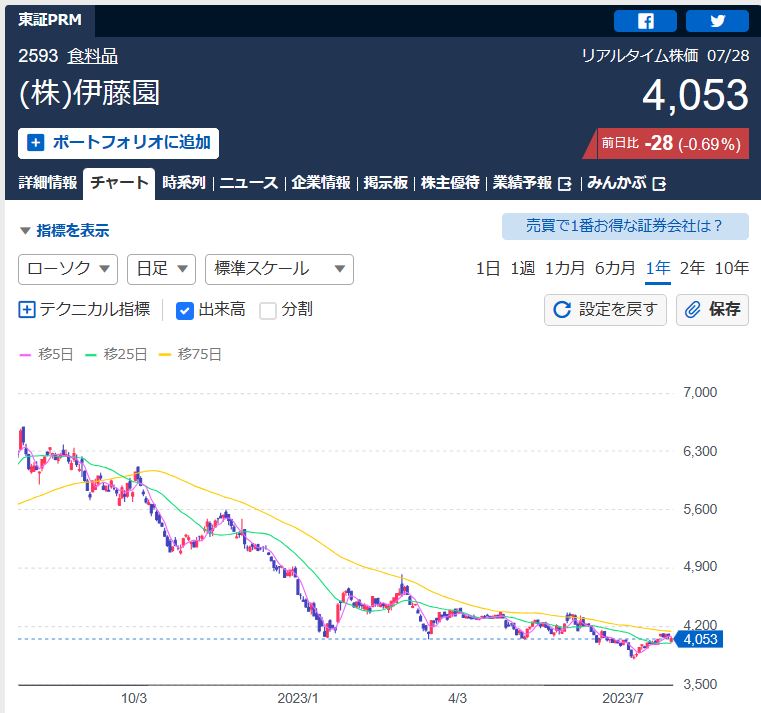Viewport: 761px width, 713px height.
Task: Click 10/3 date label on chart axis
Action: click(133, 698)
